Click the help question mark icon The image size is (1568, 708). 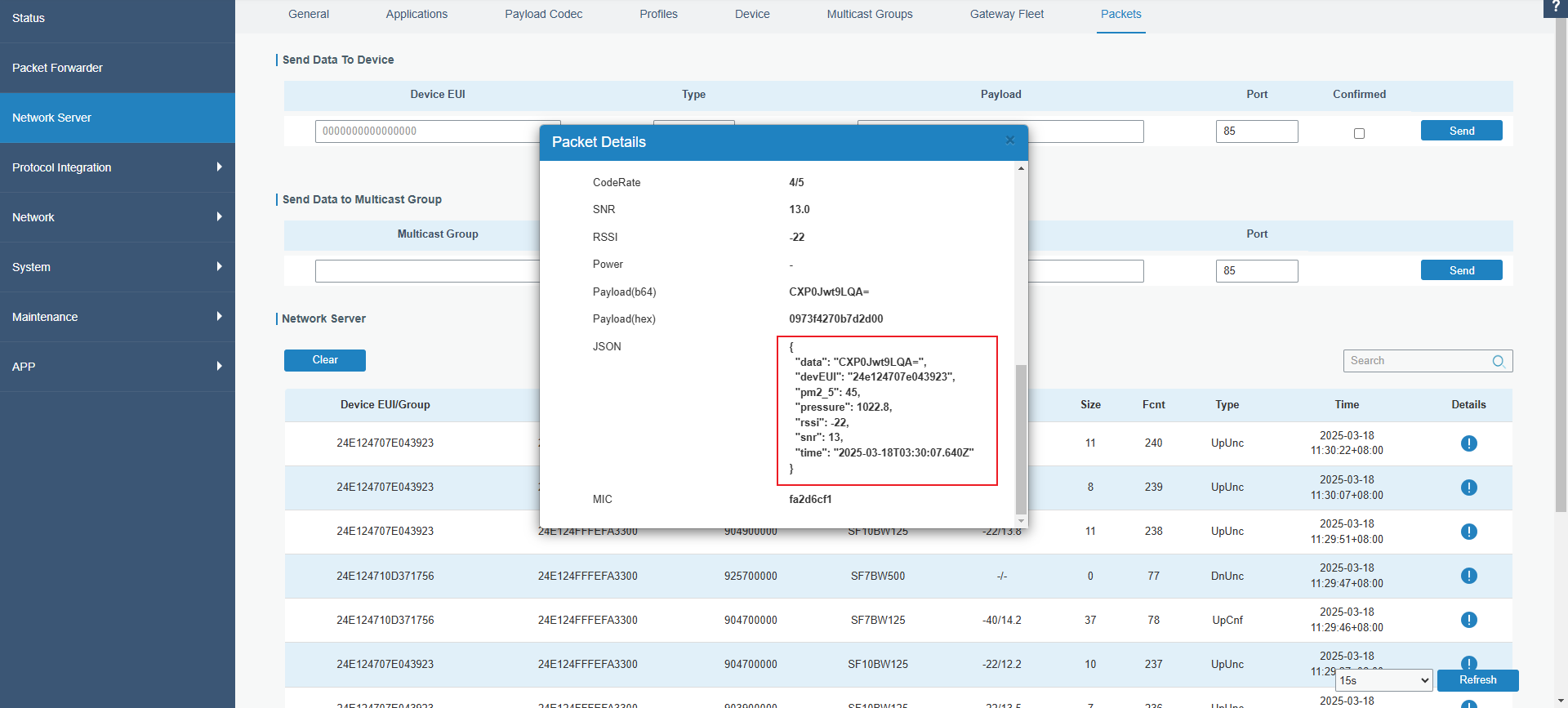click(1556, 7)
